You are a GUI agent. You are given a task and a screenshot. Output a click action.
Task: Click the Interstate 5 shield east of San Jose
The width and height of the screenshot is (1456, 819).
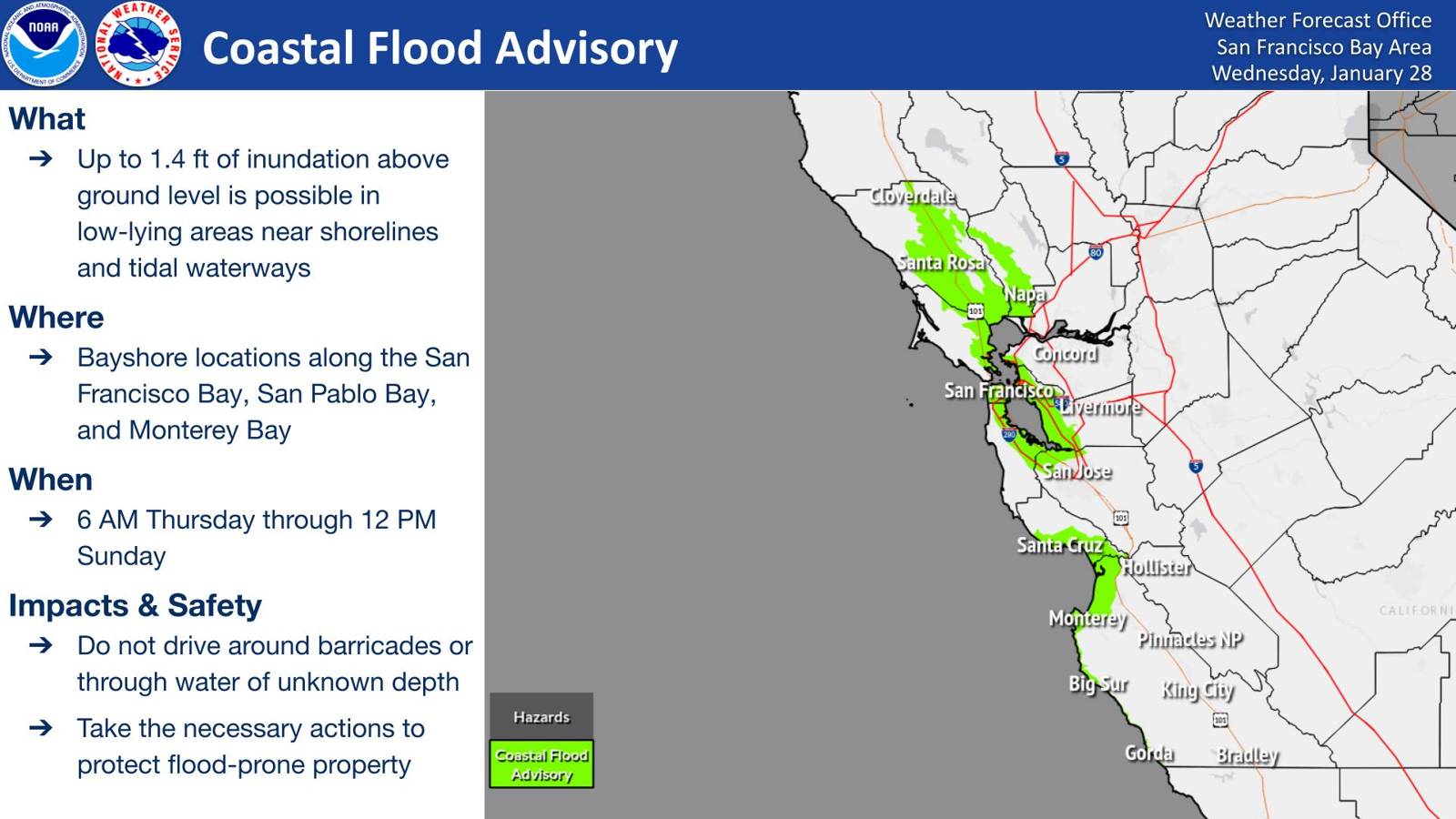pyautogui.click(x=1196, y=466)
